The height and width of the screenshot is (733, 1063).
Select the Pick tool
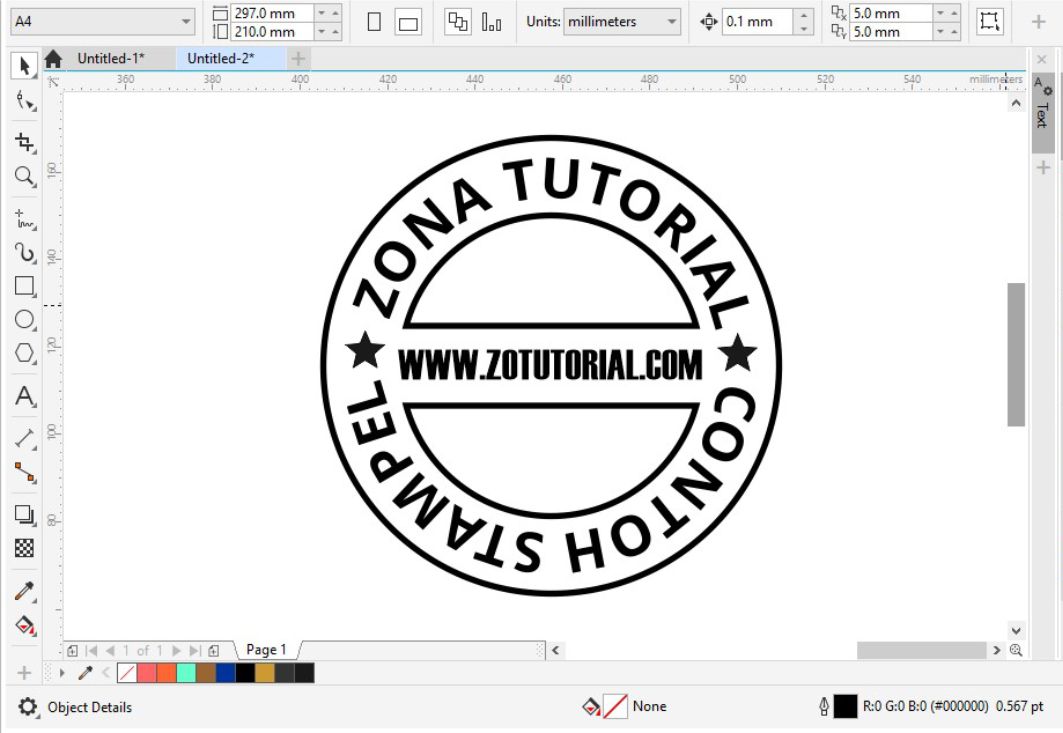pyautogui.click(x=23, y=65)
